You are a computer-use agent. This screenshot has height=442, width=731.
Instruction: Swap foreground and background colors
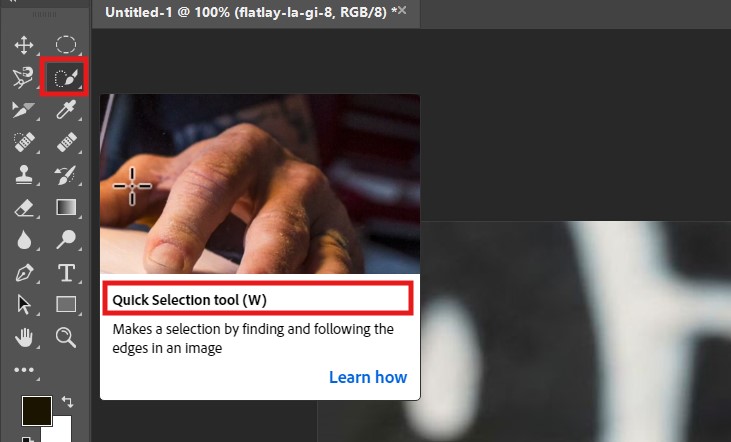tap(67, 401)
